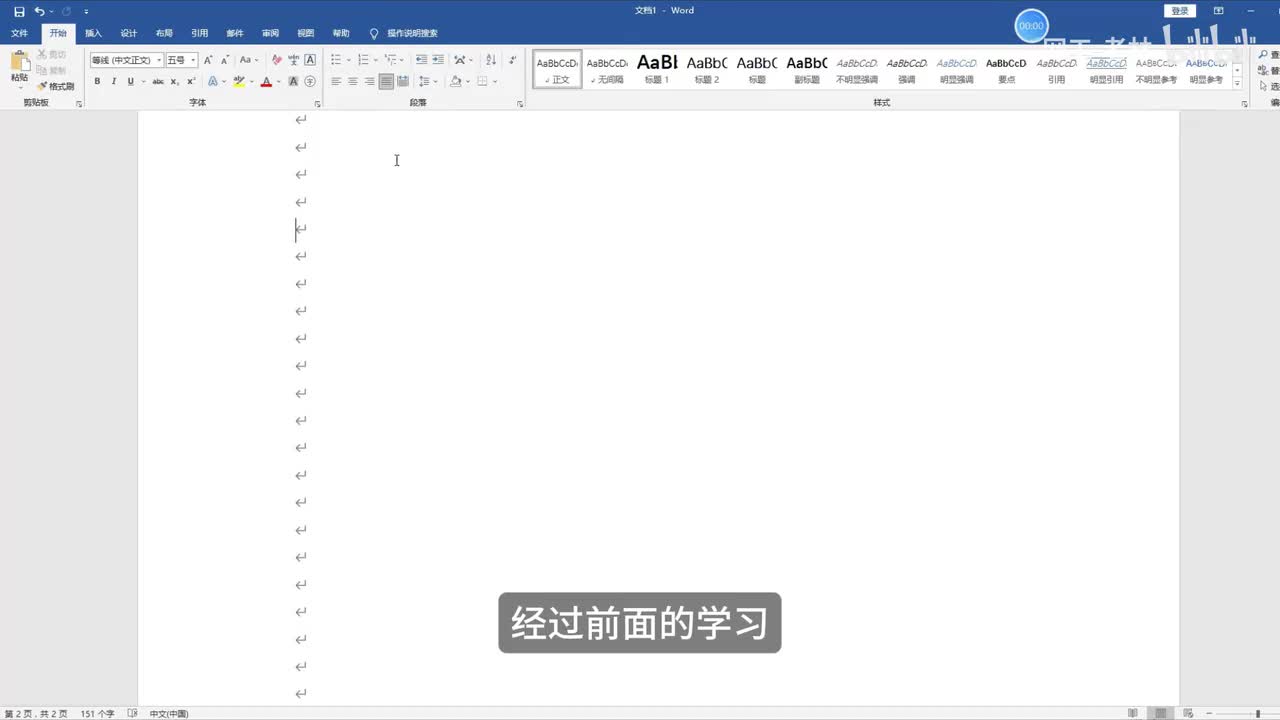Click the Save icon in quick access toolbar
Screen dimensions: 1280x720
tap(19, 11)
